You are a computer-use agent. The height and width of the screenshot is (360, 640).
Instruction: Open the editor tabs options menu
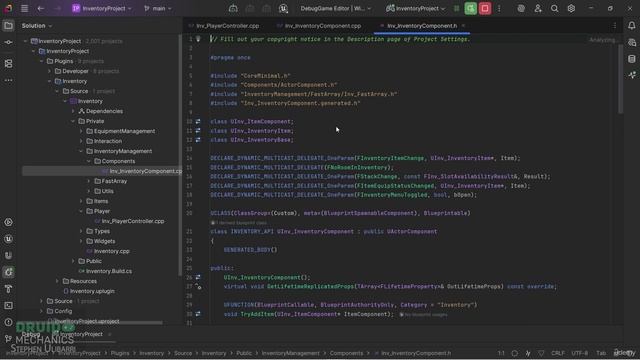click(x=614, y=26)
